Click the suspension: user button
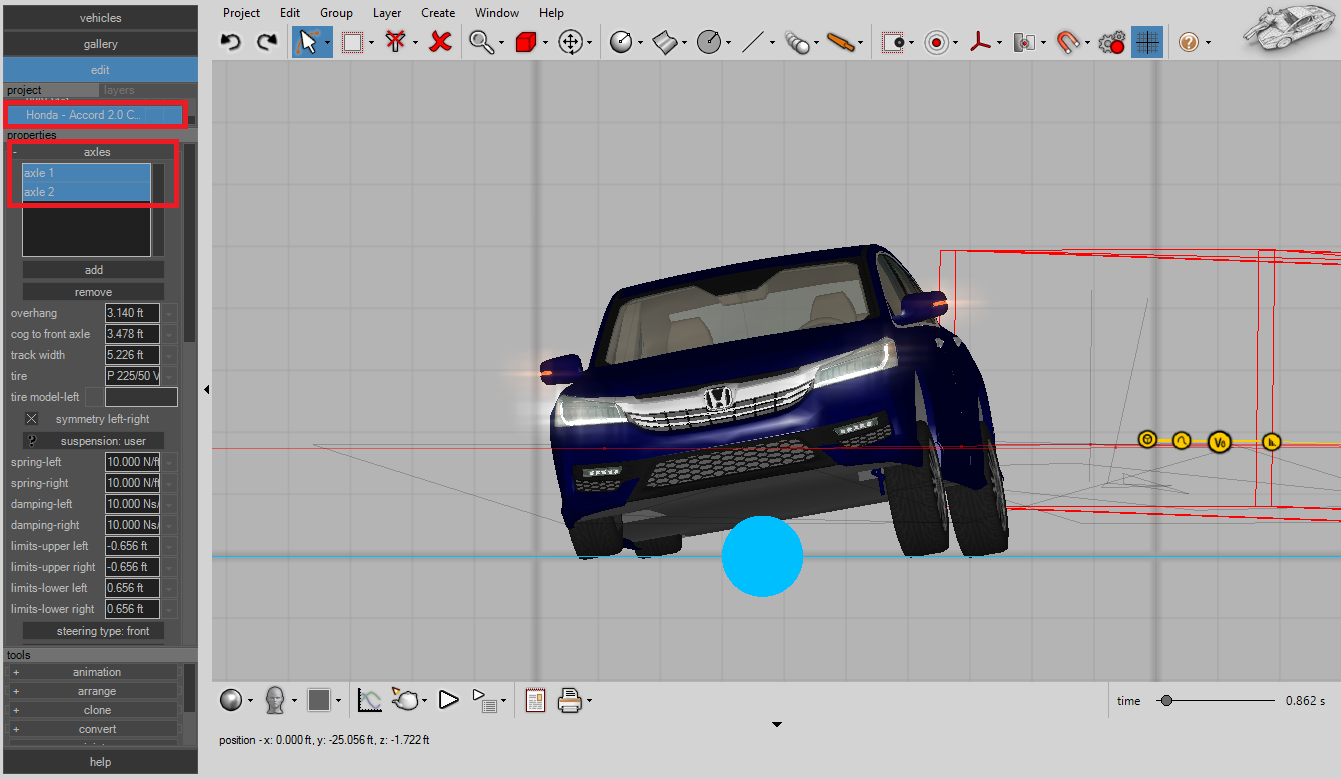 [x=93, y=441]
